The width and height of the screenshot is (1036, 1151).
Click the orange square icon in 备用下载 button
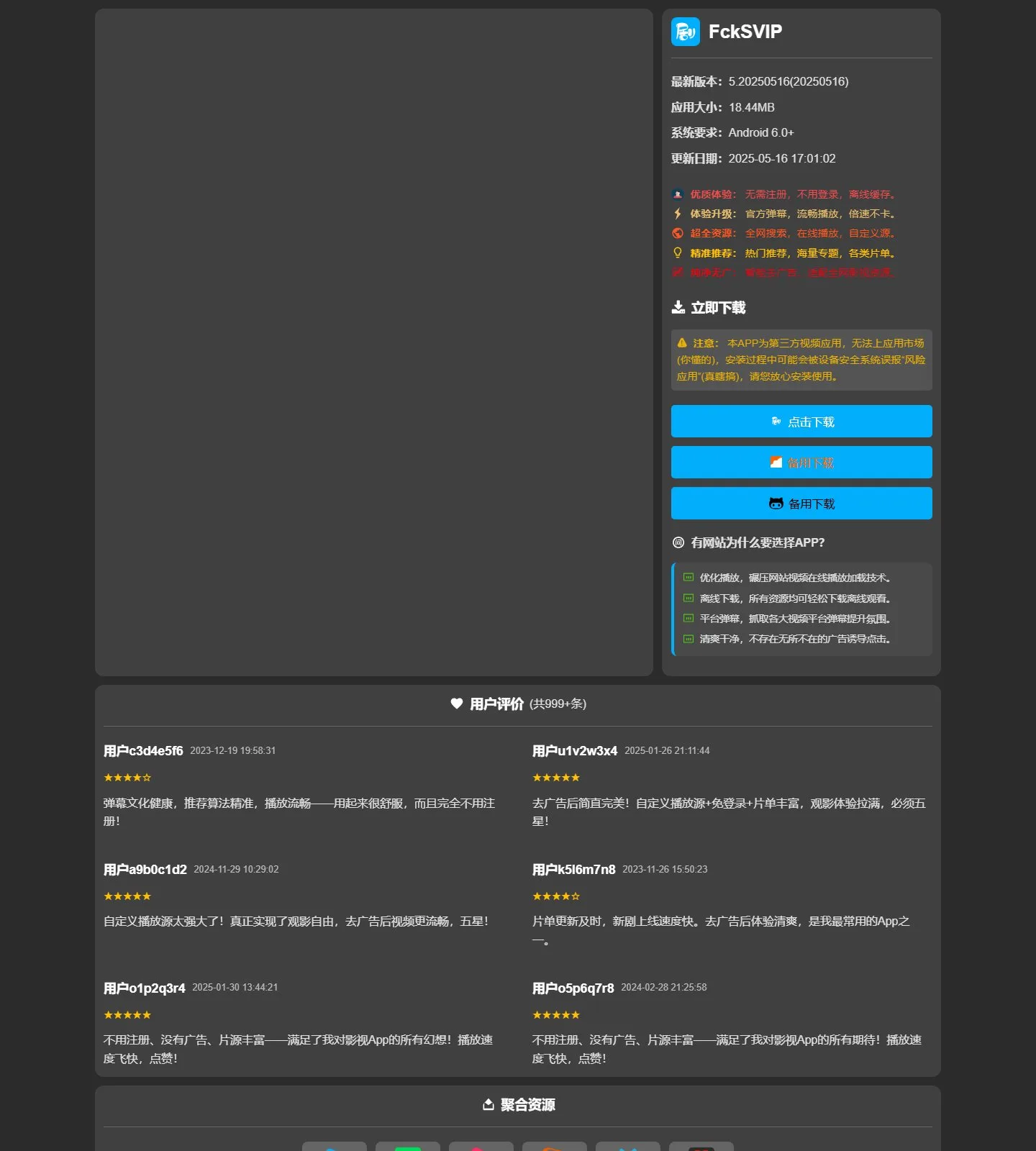(x=776, y=463)
